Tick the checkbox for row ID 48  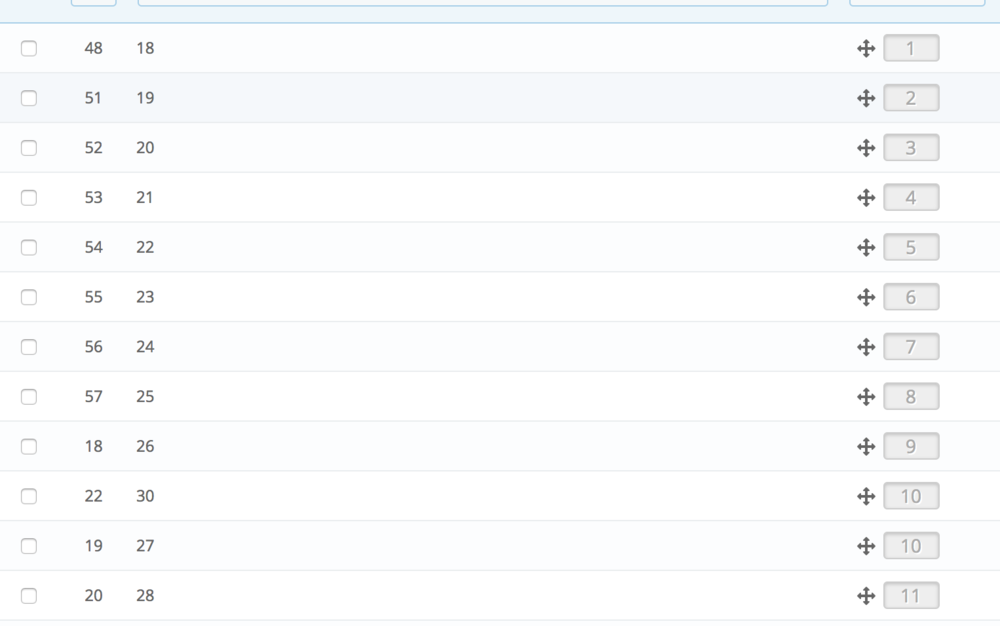[x=29, y=48]
